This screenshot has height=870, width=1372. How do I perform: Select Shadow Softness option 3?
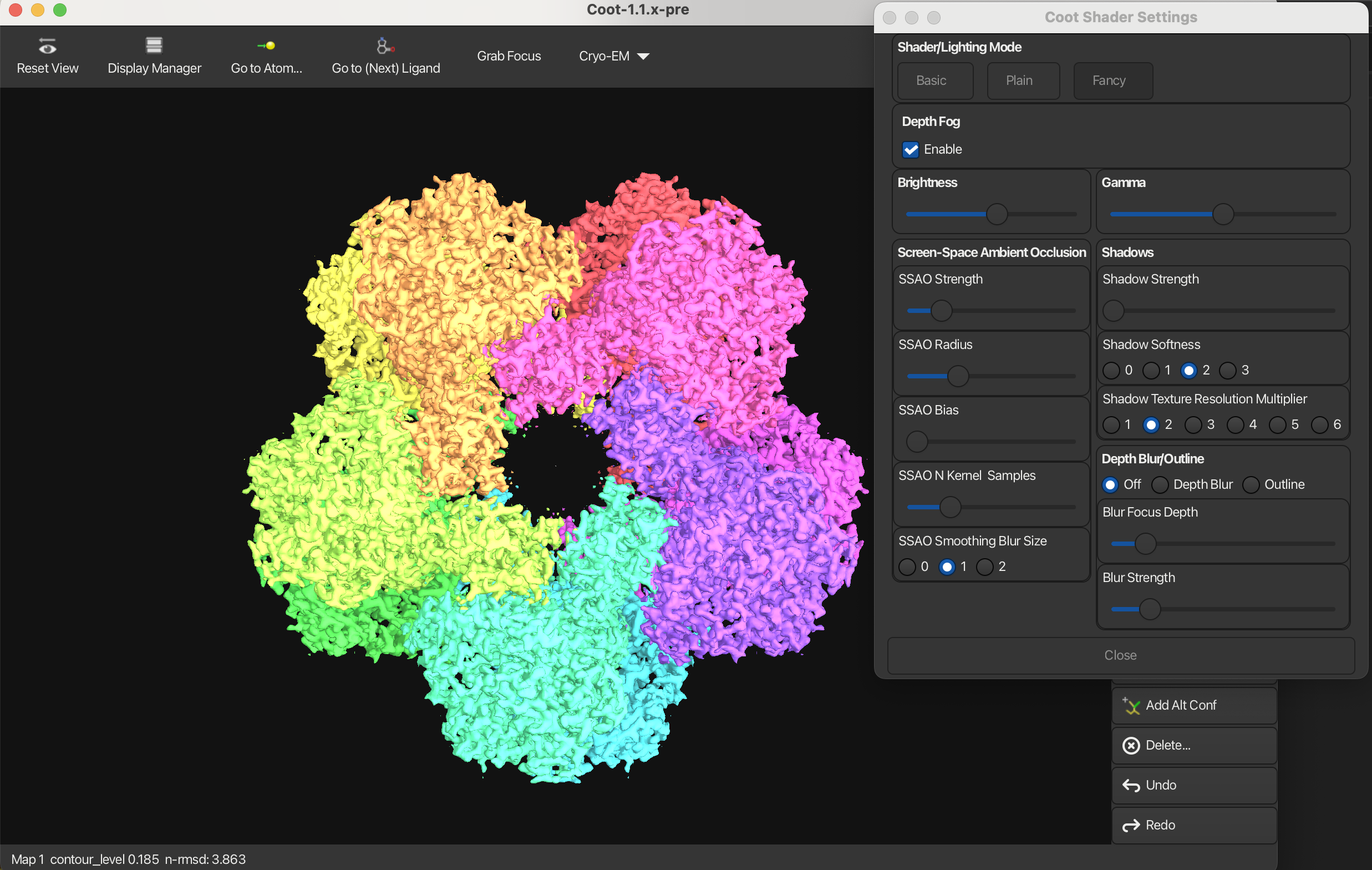click(x=1227, y=371)
